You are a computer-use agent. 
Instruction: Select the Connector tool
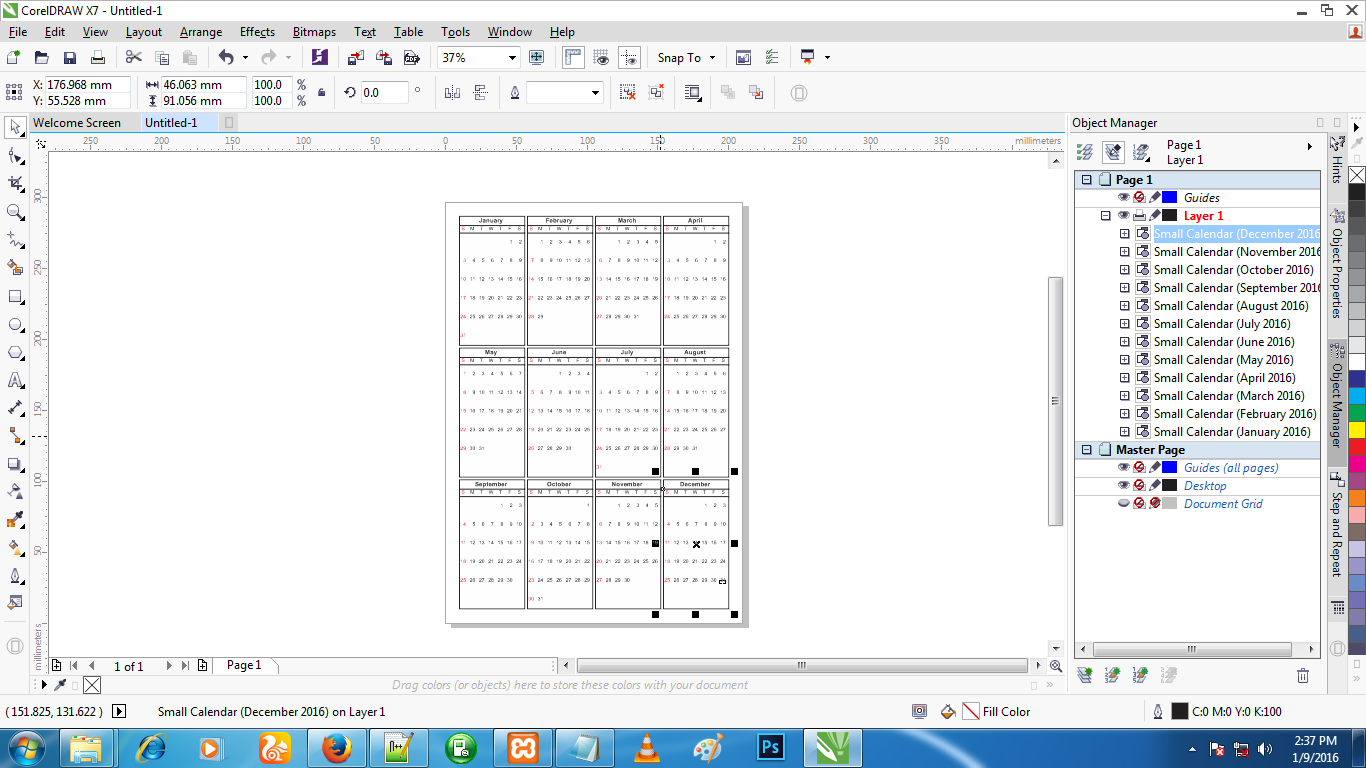(15, 436)
